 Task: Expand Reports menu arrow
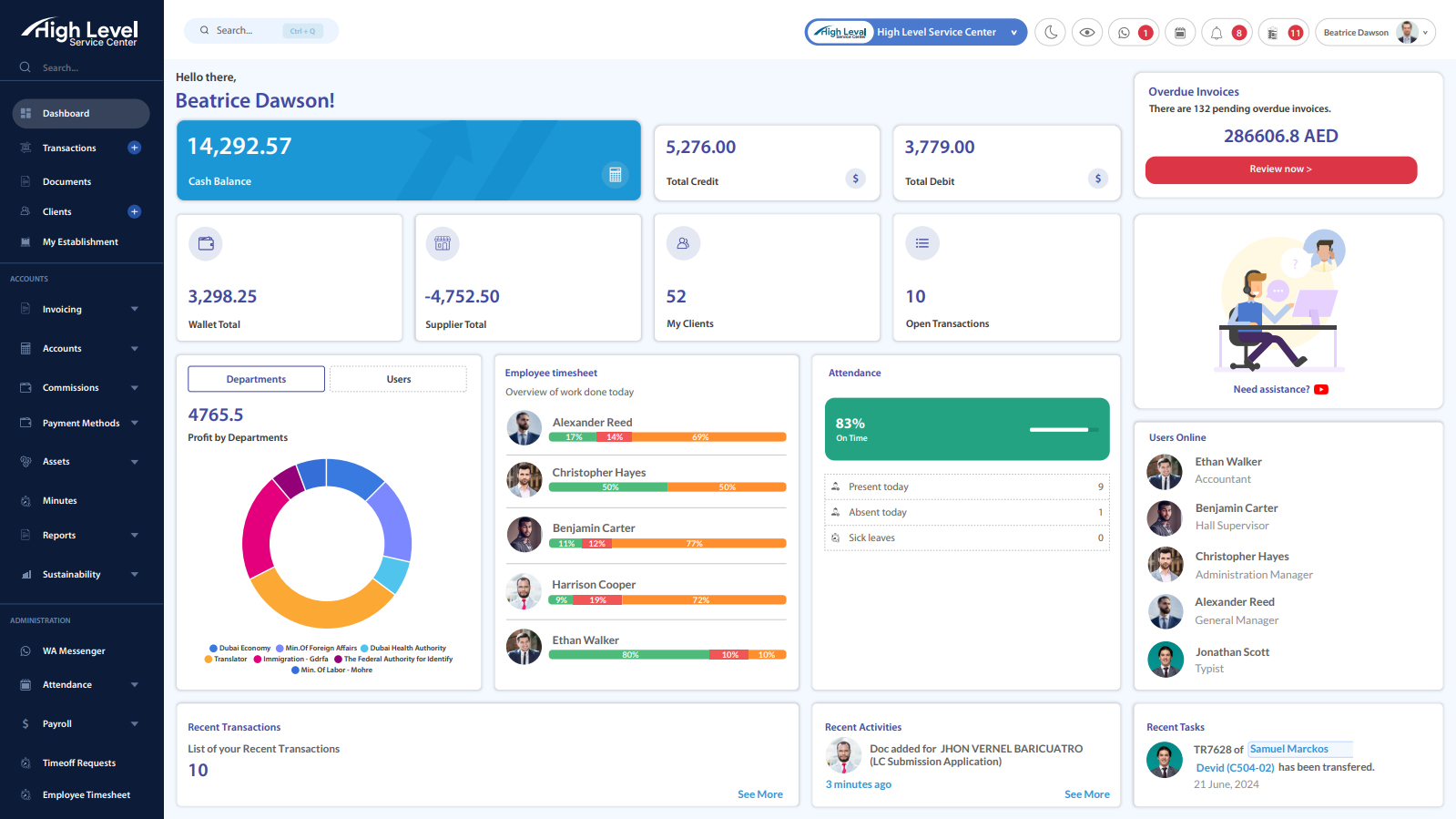[135, 535]
